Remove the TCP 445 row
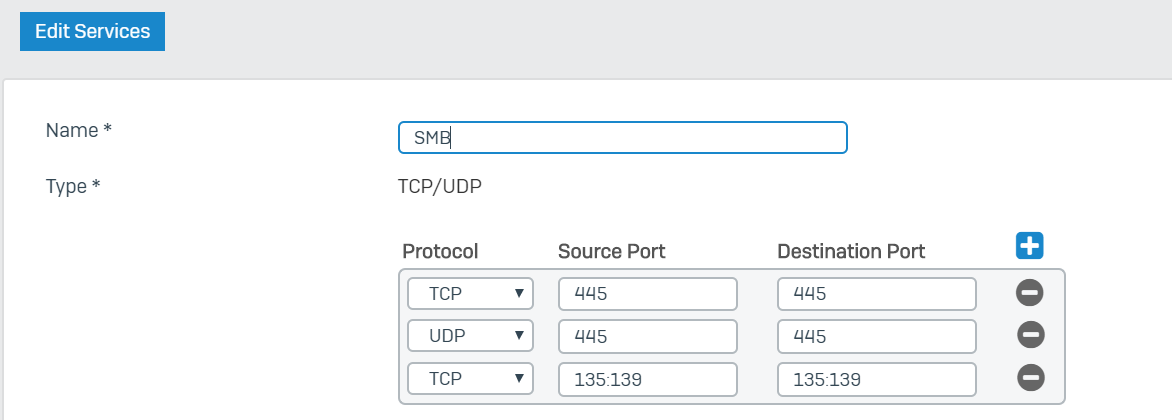 pyautogui.click(x=1030, y=293)
